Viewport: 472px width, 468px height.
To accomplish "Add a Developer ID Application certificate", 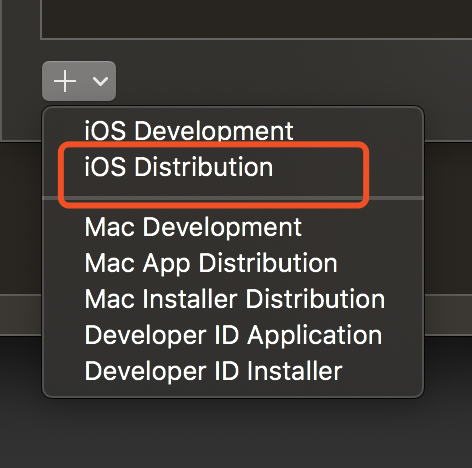I will (233, 335).
